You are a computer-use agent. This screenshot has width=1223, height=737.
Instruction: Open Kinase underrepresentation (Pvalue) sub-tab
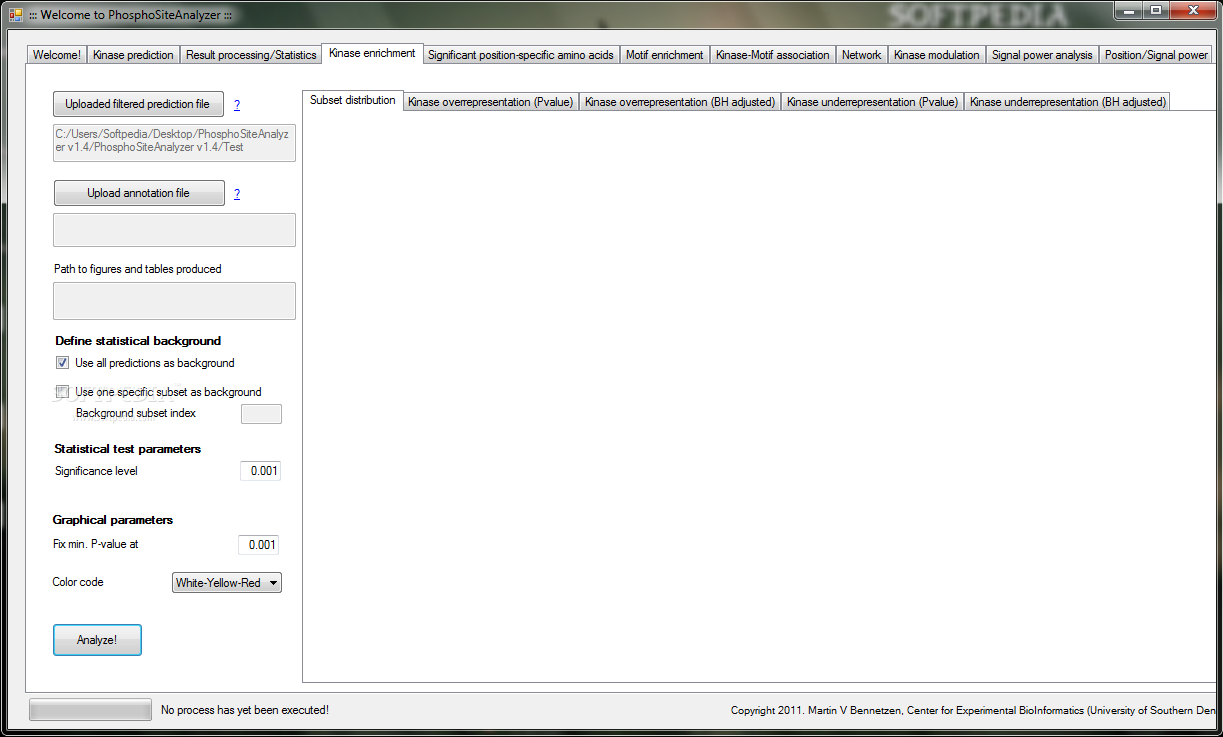coord(873,102)
